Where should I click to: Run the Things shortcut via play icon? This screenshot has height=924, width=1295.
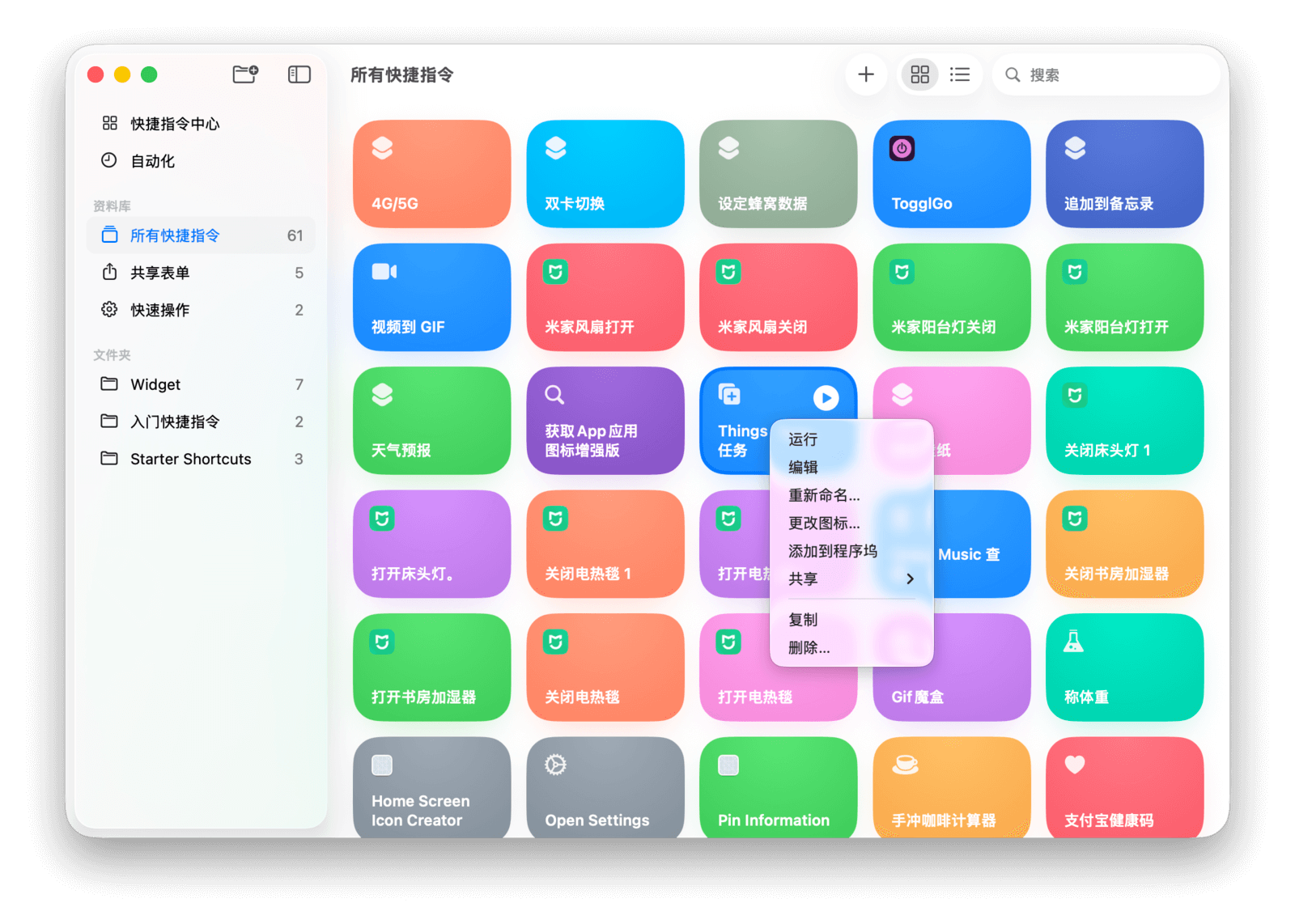[825, 397]
